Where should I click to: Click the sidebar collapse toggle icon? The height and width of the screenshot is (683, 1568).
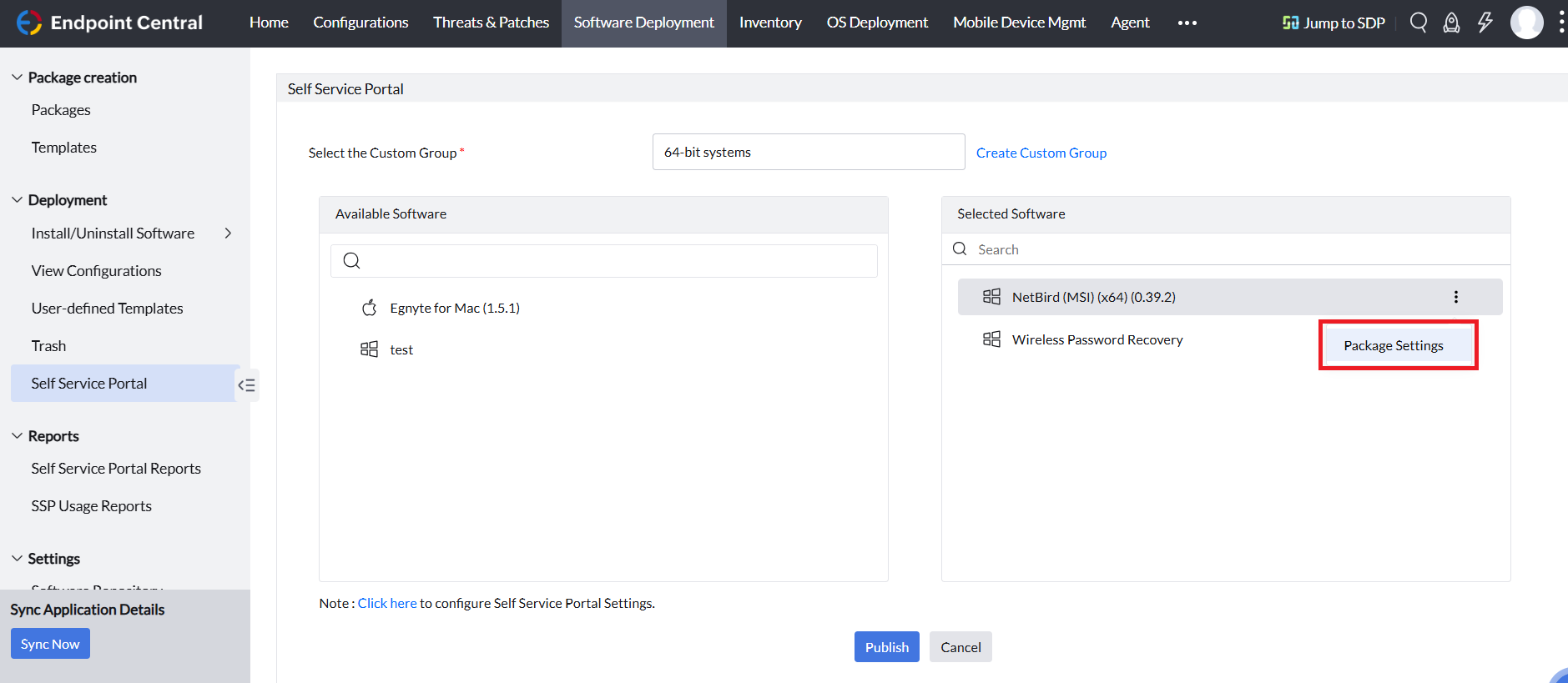246,385
